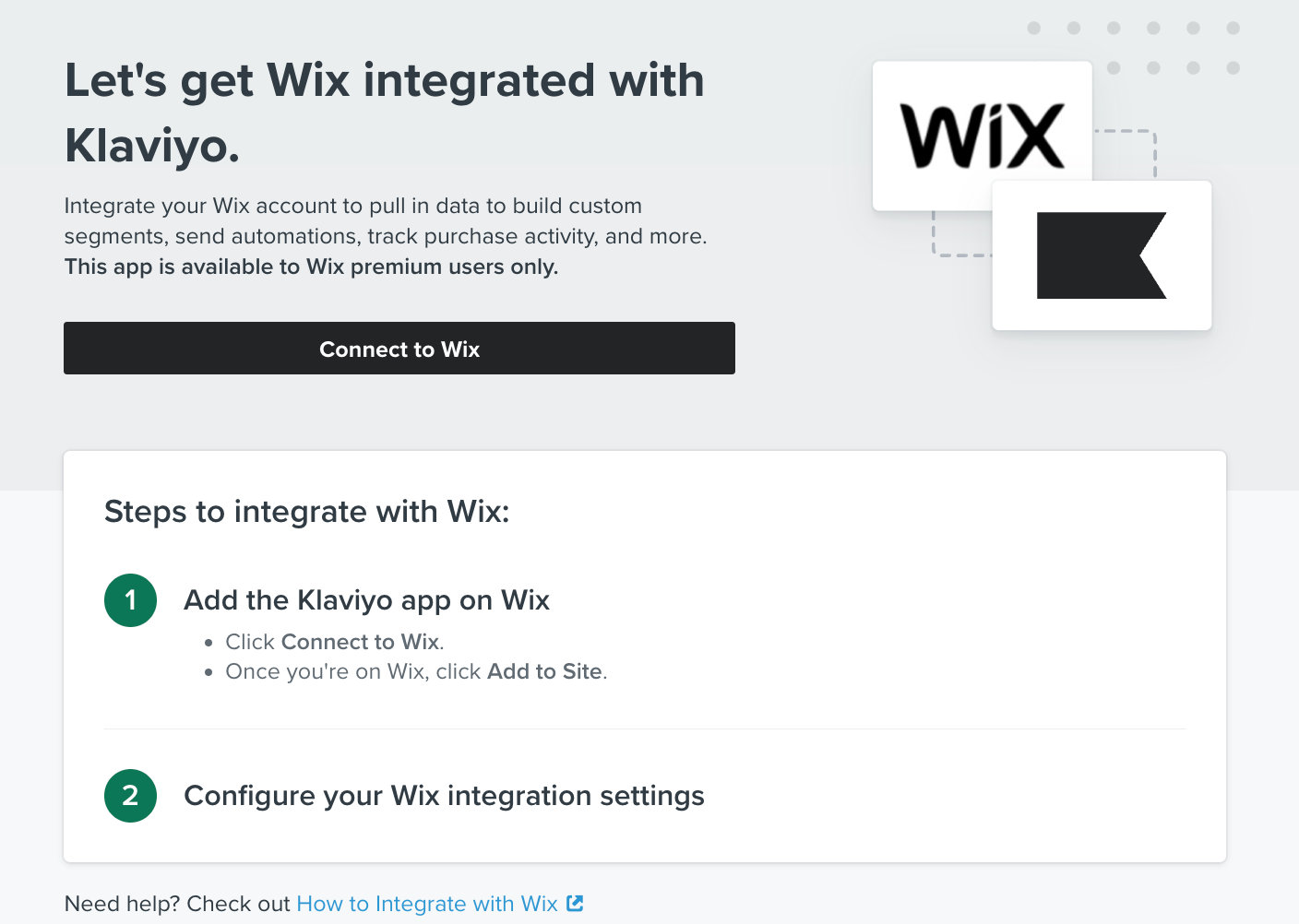
Task: Select the Steps to integrate with Wix heading
Action: coord(307,512)
